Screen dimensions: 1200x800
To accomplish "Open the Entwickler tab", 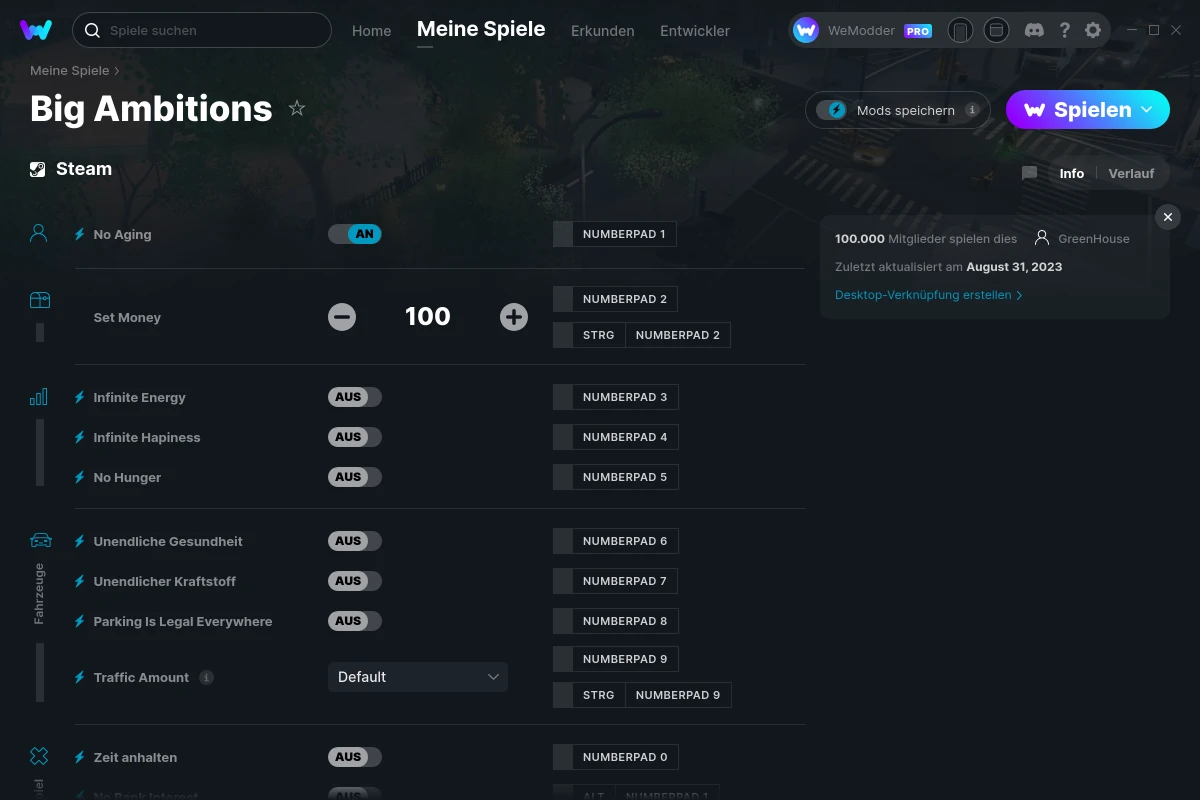I will point(695,31).
